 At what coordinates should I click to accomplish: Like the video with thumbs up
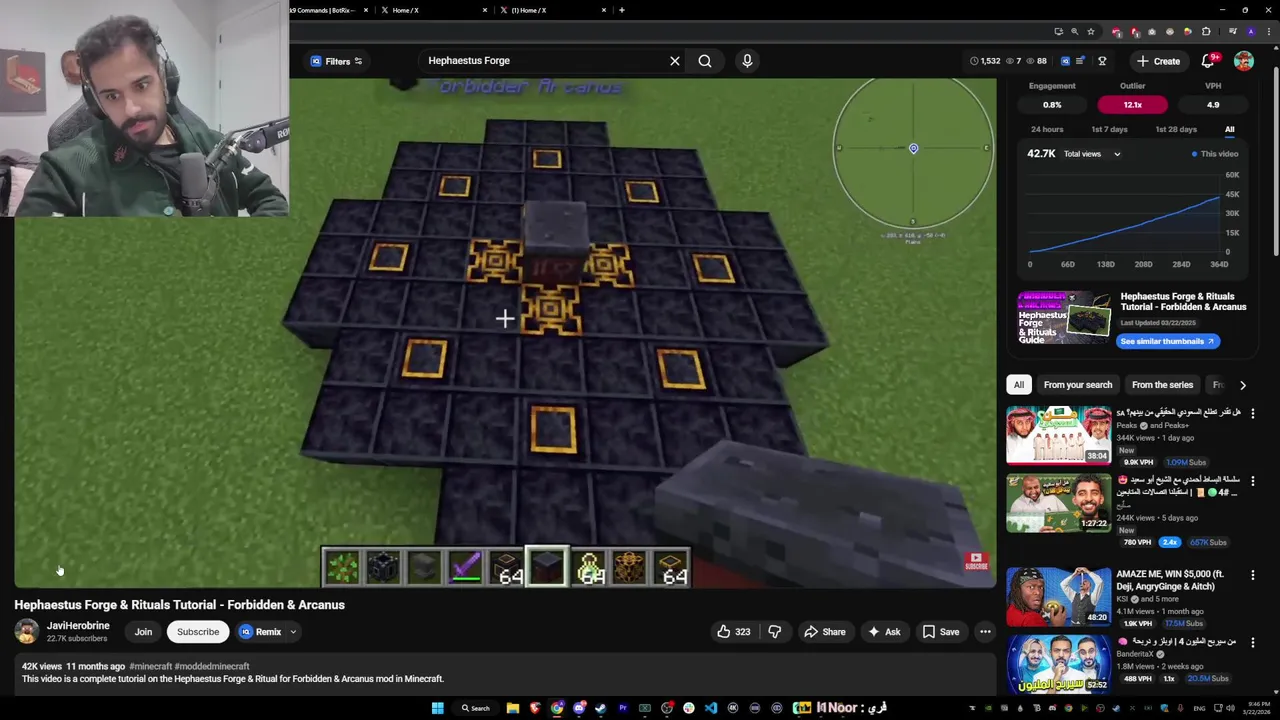tap(733, 632)
